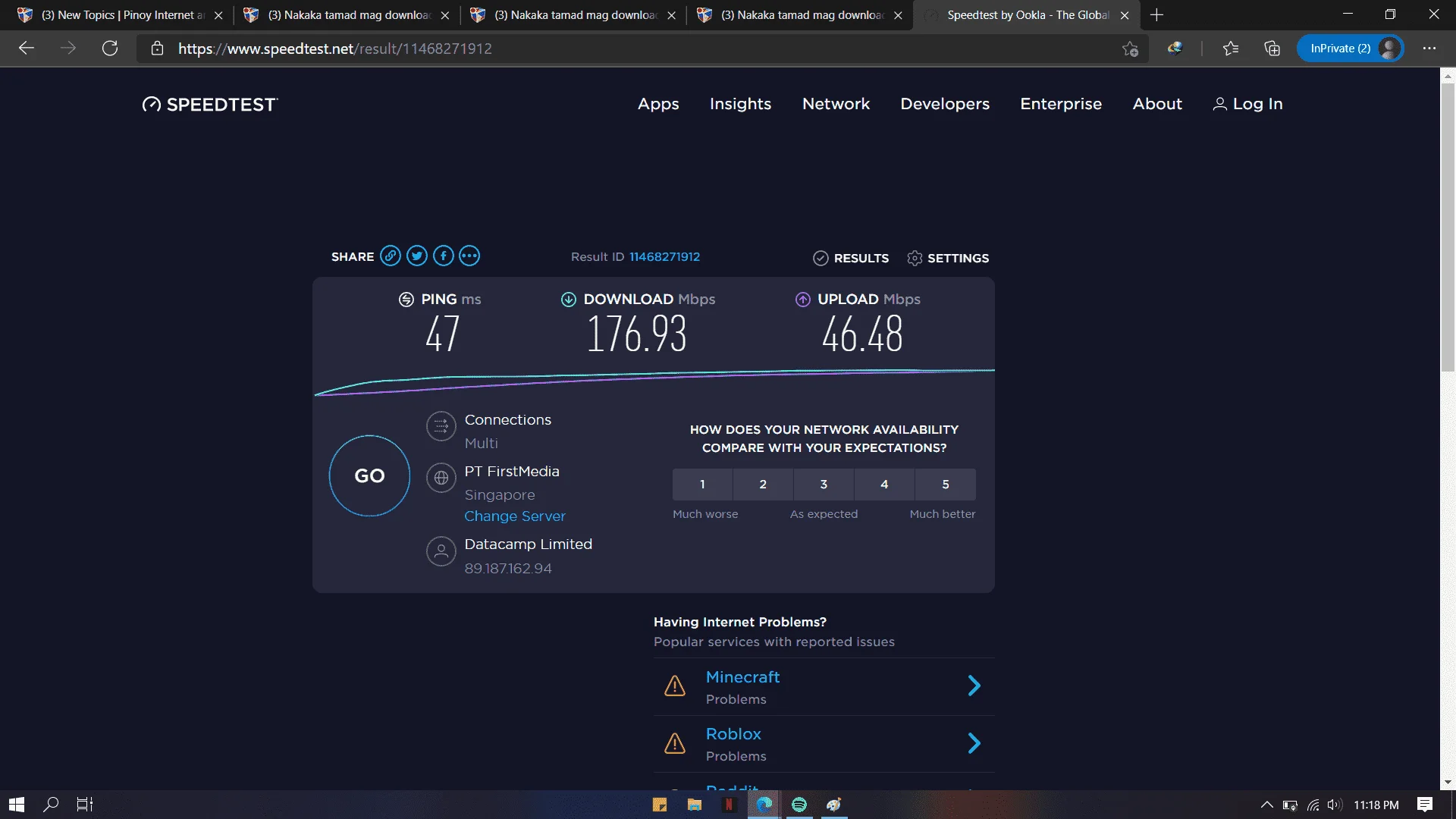The width and height of the screenshot is (1456, 819).
Task: Open Edge settings and more menu
Action: (1429, 49)
